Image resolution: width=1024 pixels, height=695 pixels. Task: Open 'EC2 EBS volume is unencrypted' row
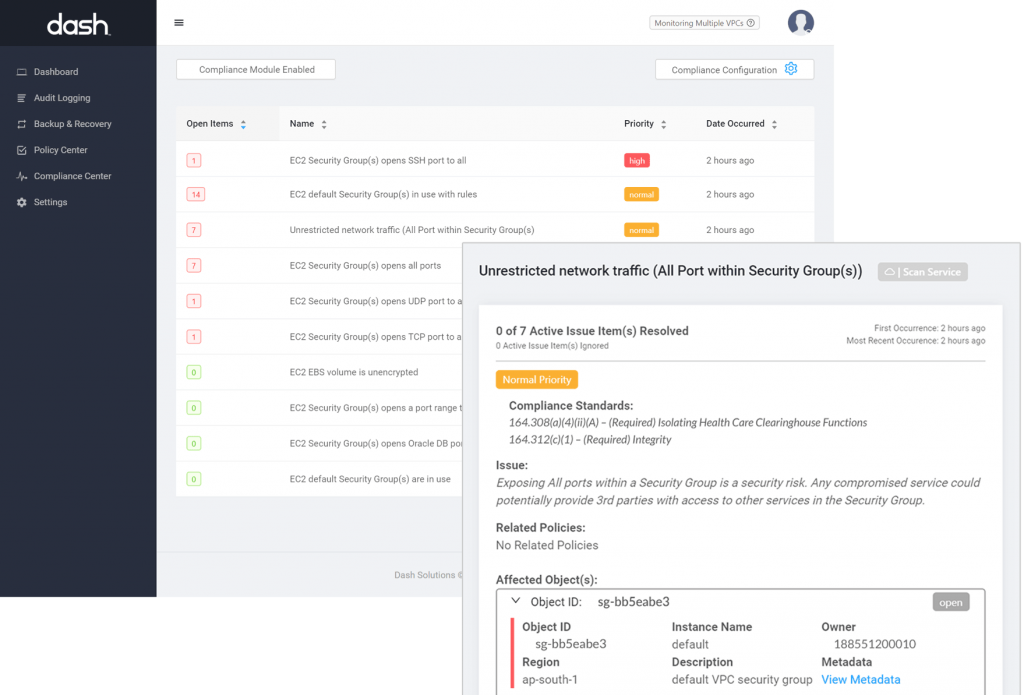(354, 372)
